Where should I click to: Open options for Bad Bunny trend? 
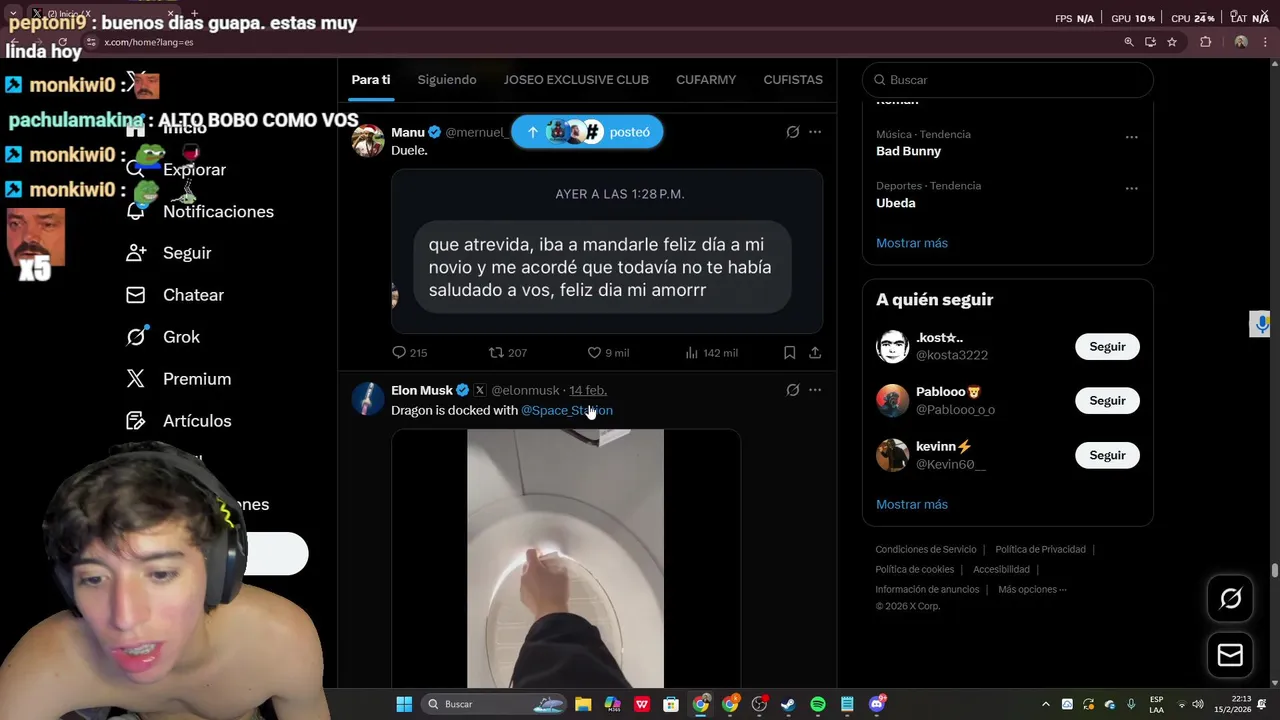(1131, 137)
